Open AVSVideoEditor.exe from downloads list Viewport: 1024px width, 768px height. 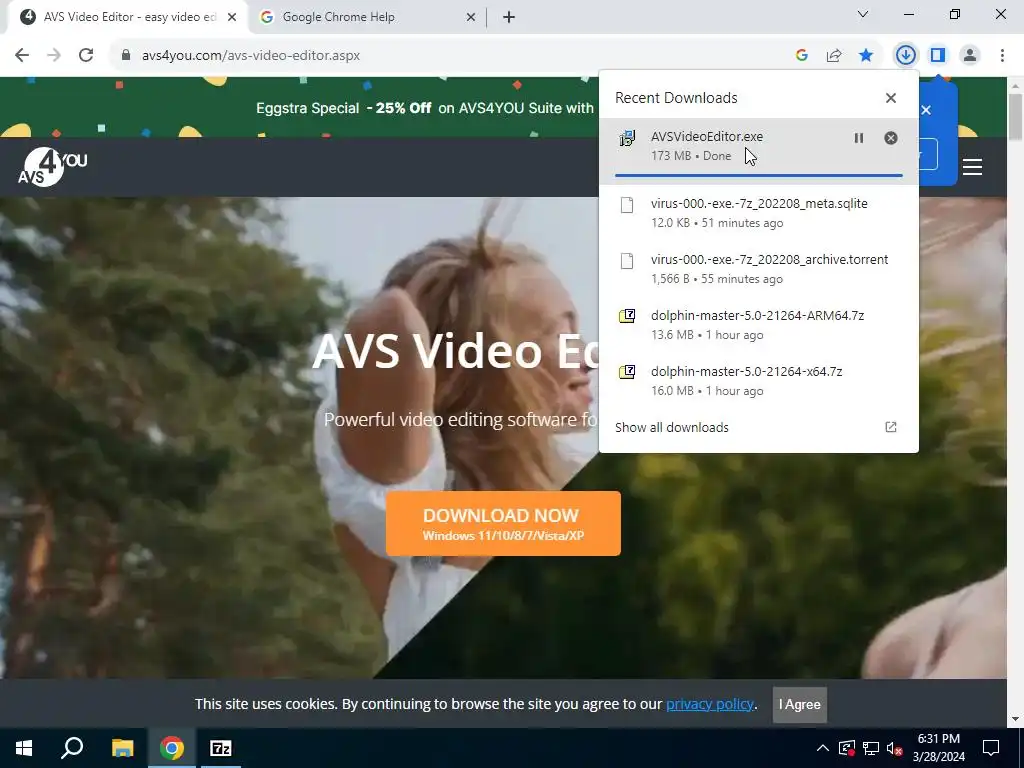pos(707,136)
